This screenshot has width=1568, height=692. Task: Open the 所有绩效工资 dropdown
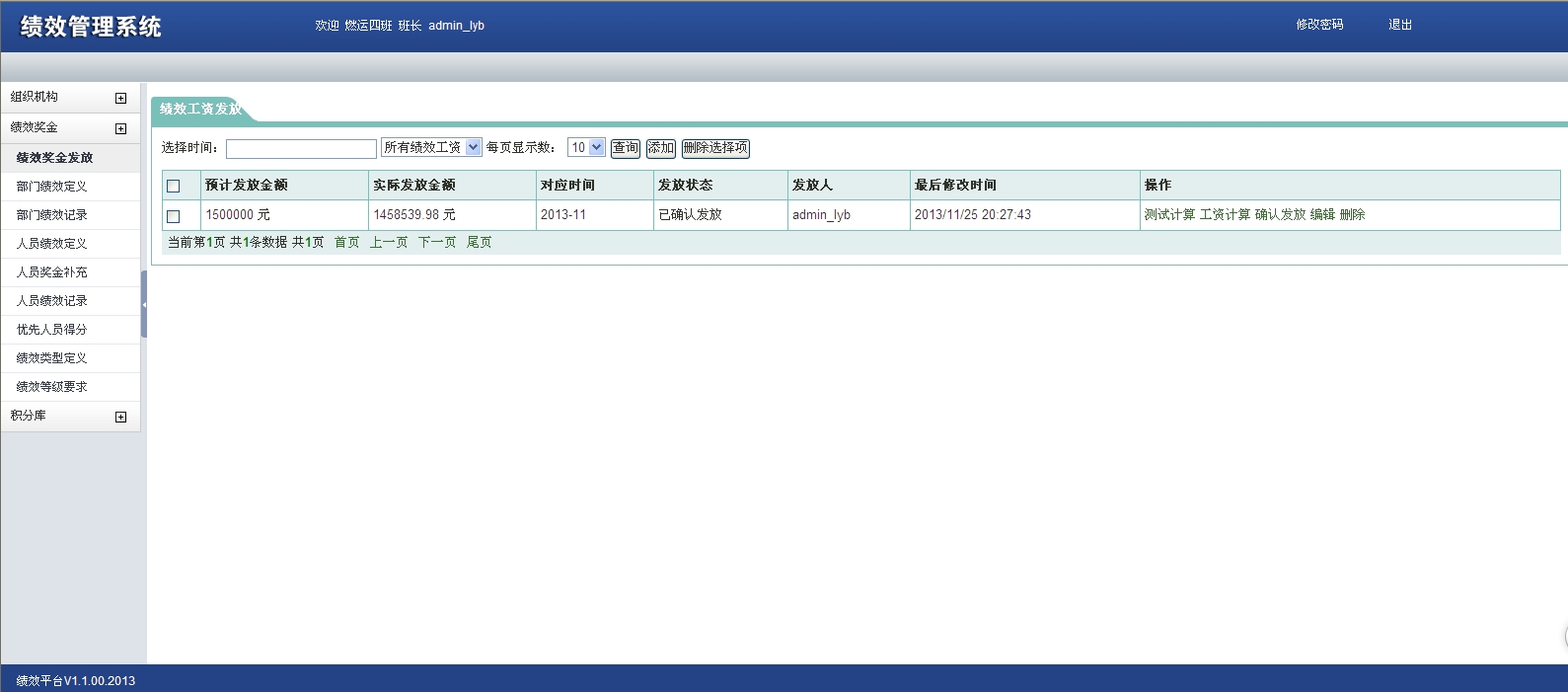(x=431, y=147)
